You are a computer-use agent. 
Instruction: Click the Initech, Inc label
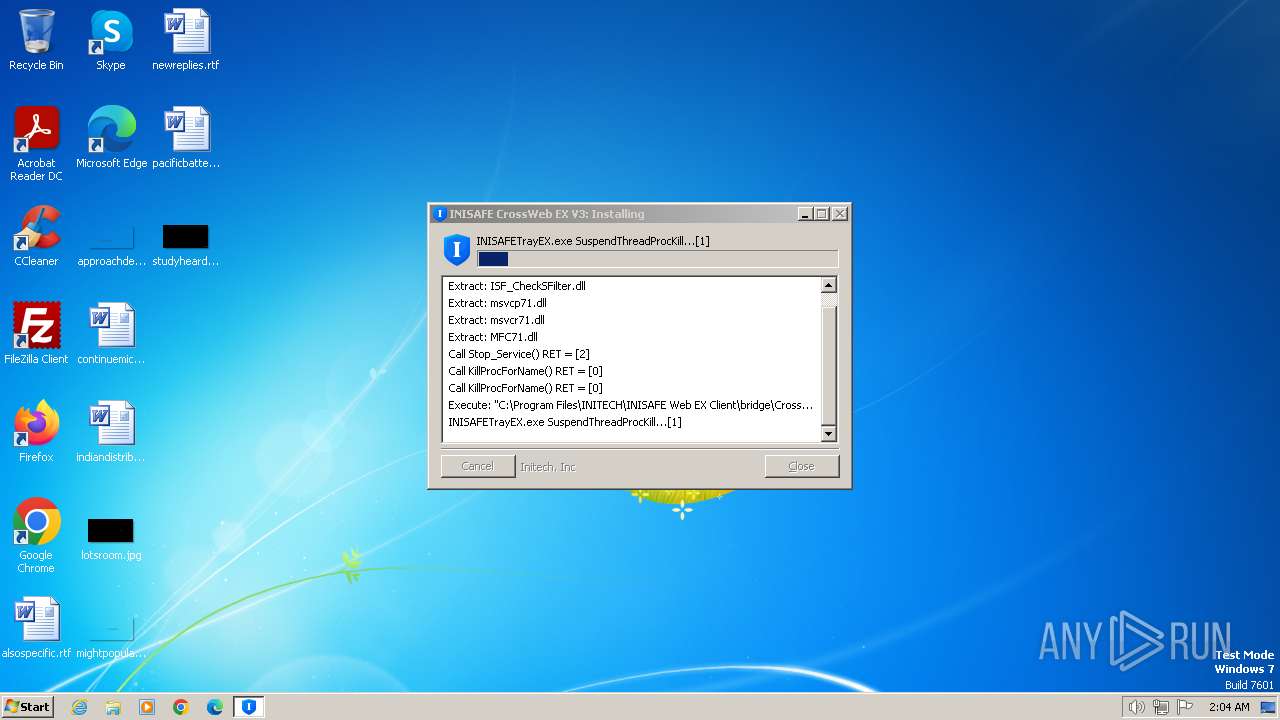(x=548, y=467)
